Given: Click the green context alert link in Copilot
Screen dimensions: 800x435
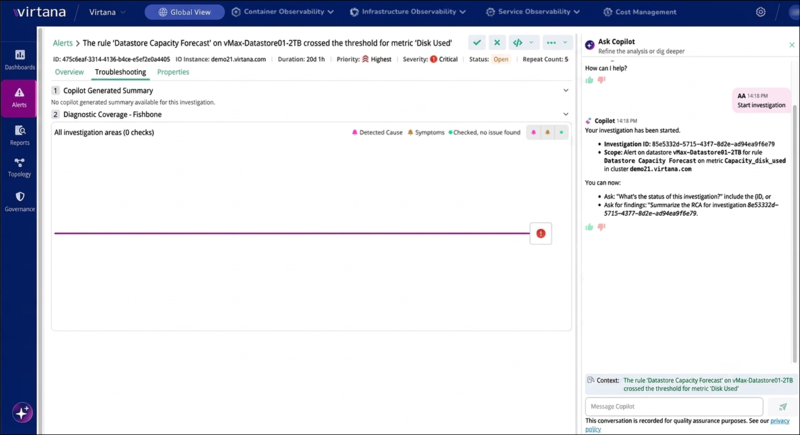Looking at the screenshot, I should click(708, 385).
